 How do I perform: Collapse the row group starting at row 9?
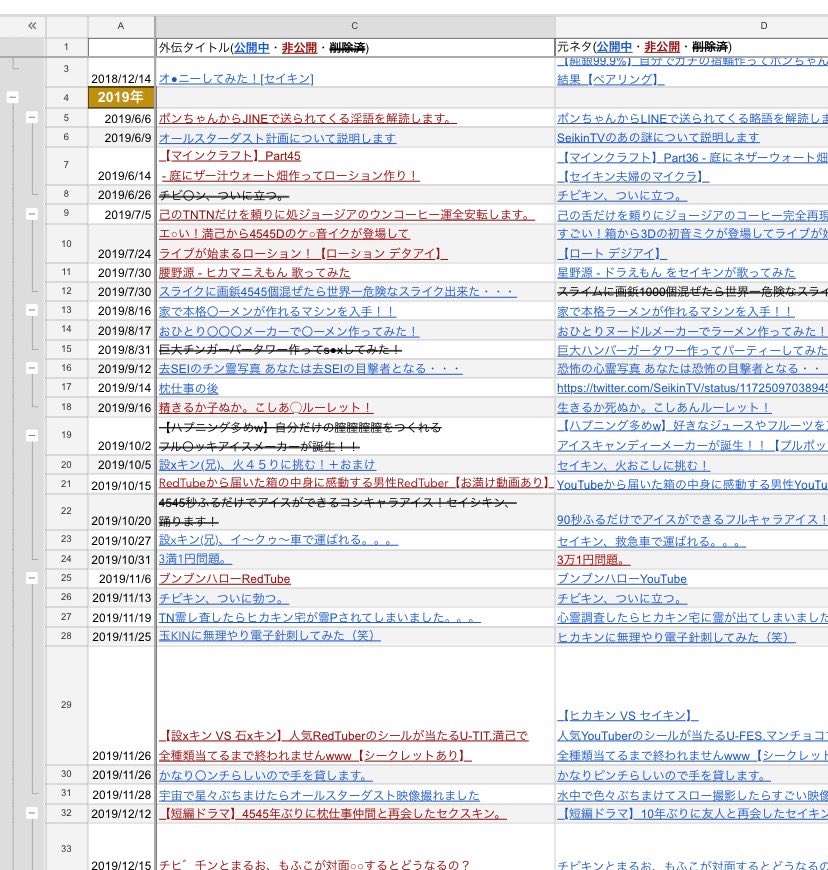coord(32,214)
